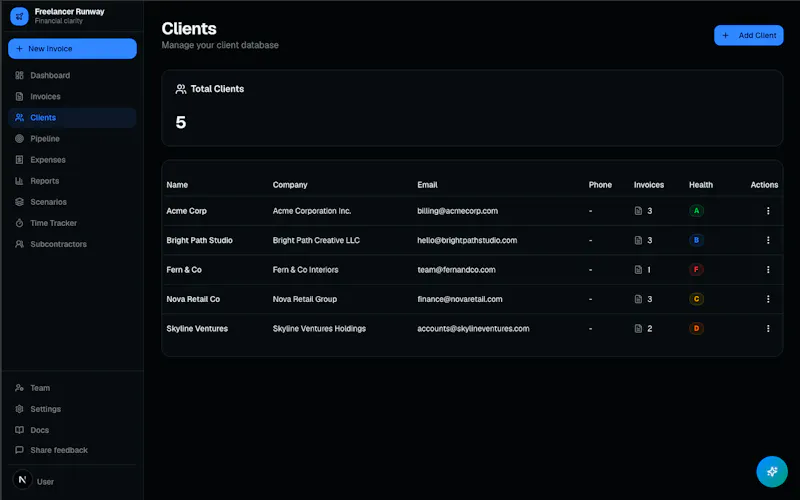Viewport: 800px width, 500px height.
Task: Click the Freelancer Runway logo icon
Action: pyautogui.click(x=19, y=16)
